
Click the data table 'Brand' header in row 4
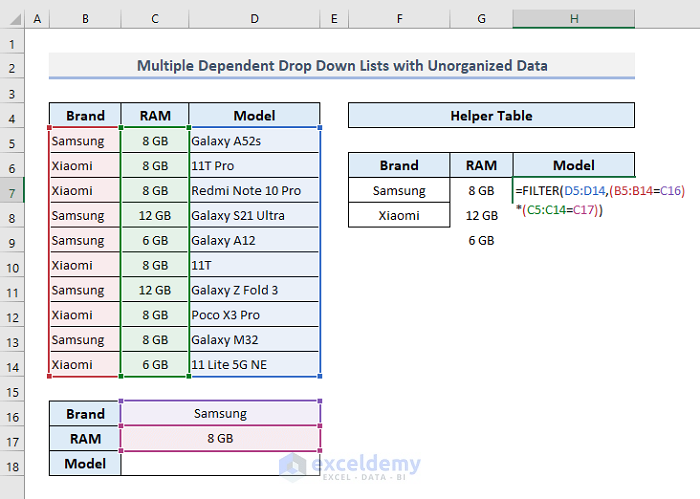click(x=85, y=116)
